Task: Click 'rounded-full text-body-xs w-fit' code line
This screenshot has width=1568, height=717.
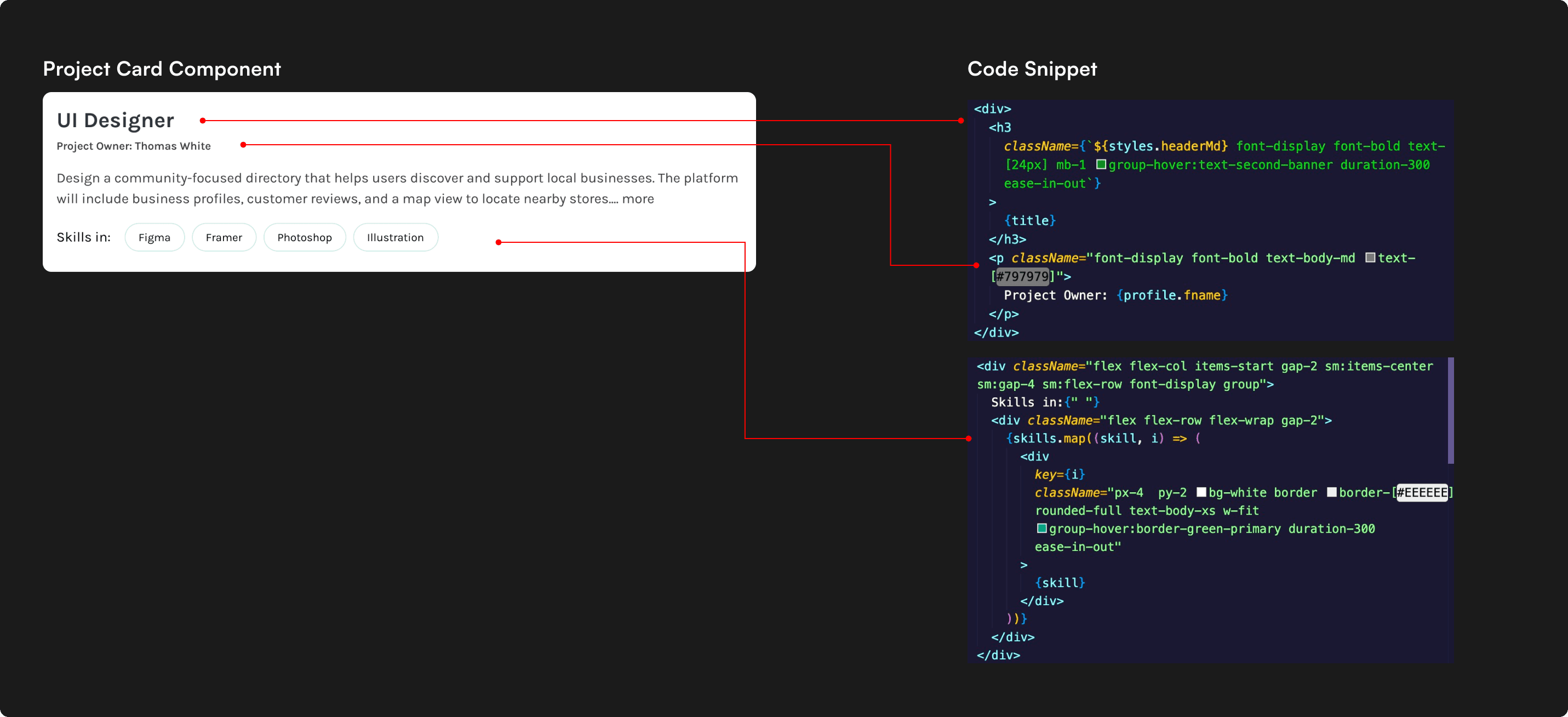Action: point(1147,510)
